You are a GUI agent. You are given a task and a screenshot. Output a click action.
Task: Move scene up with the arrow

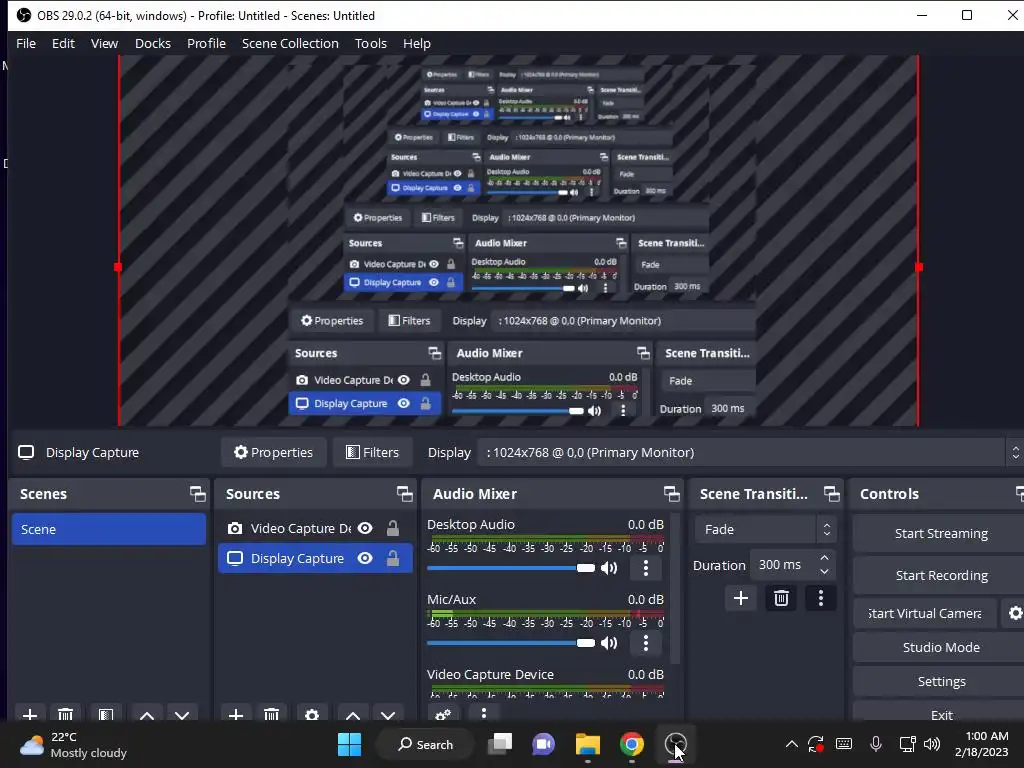pos(147,714)
